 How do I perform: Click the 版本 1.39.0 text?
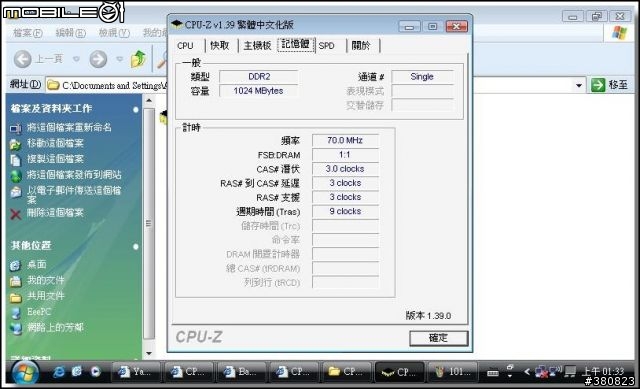[x=428, y=316]
